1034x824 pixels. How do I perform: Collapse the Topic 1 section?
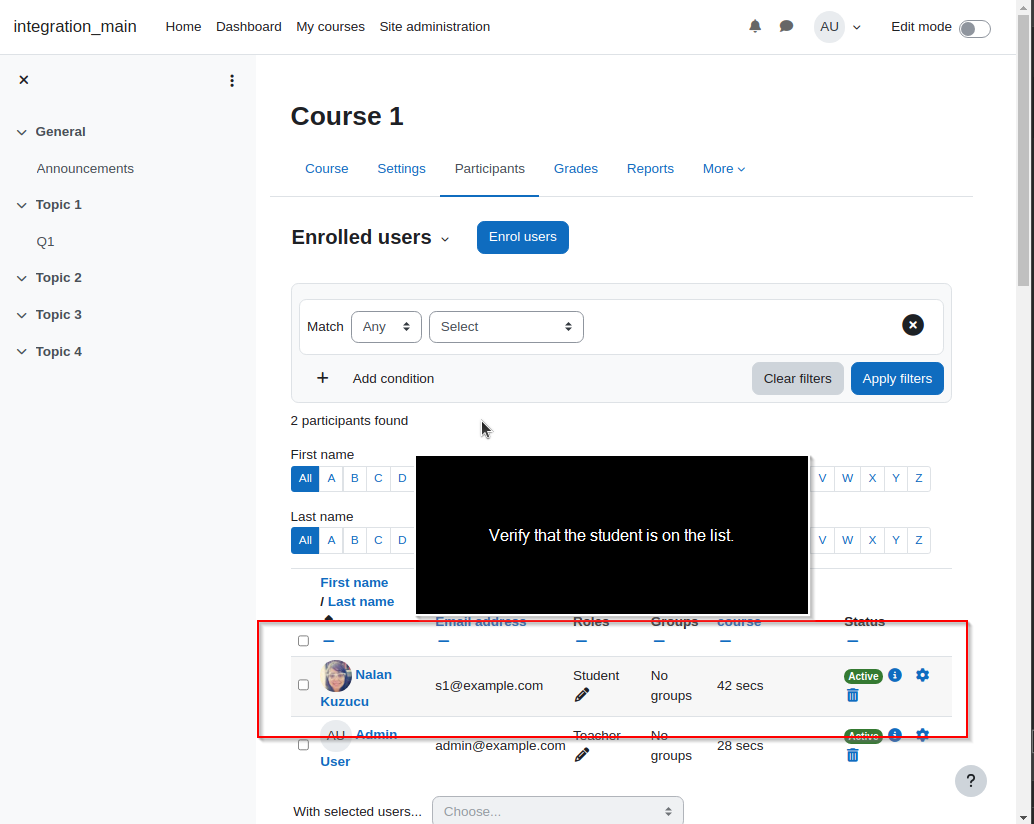22,205
